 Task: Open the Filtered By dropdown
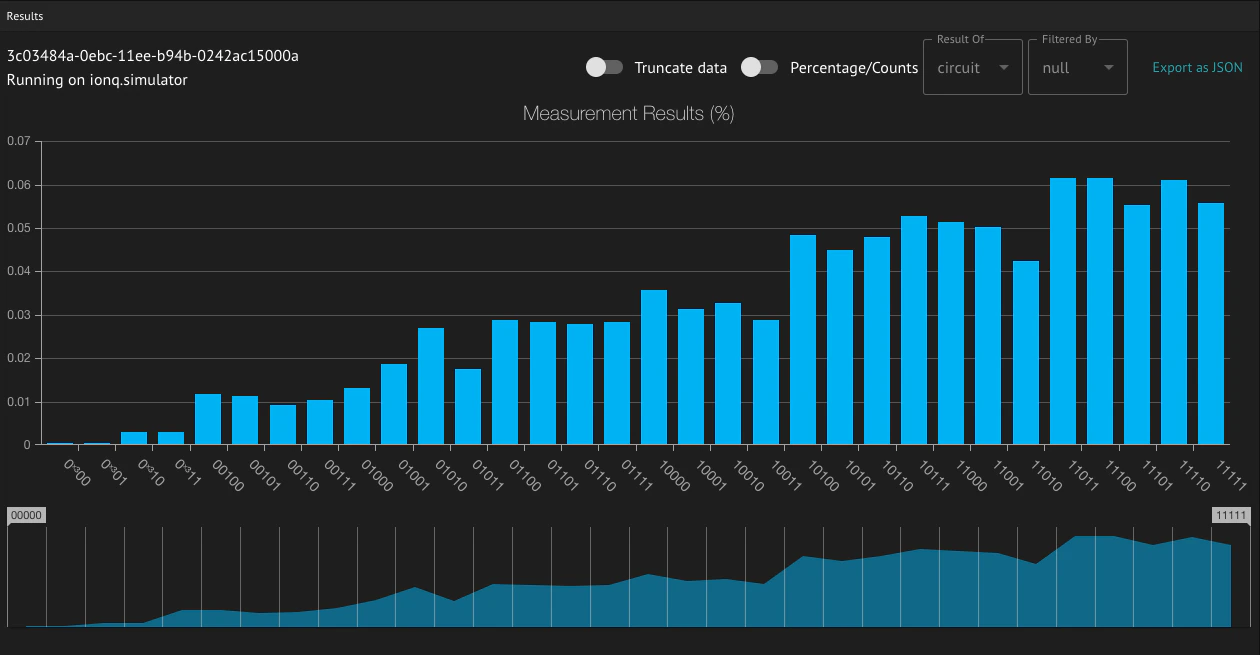[x=1078, y=67]
